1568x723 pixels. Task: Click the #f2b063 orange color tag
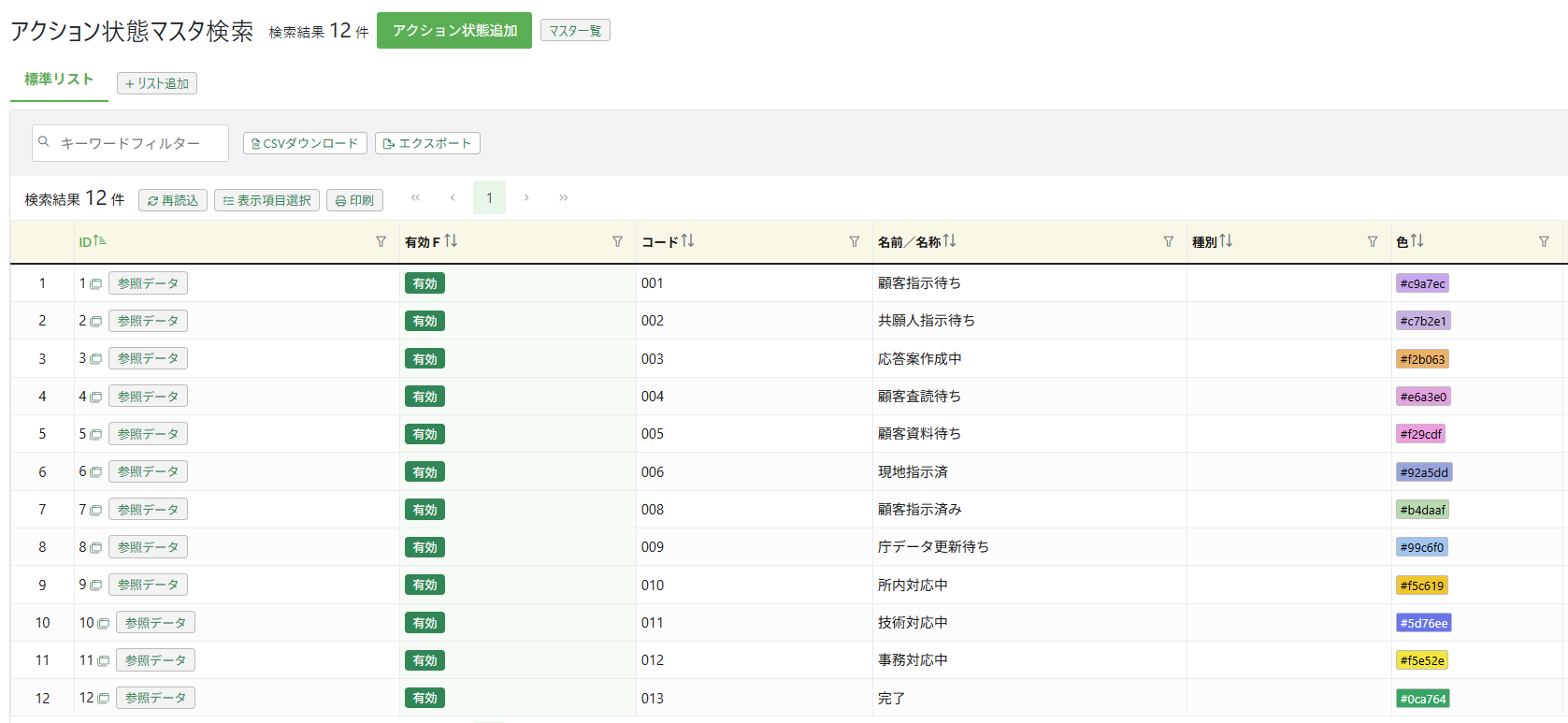(x=1422, y=359)
